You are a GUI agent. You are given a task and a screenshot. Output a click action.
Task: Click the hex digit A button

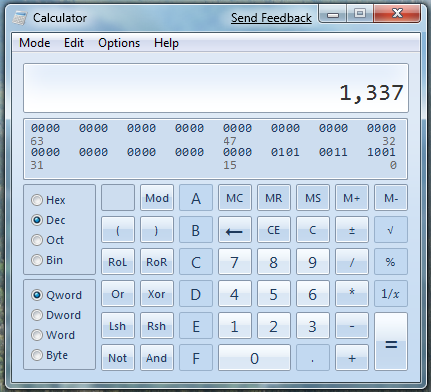[196, 198]
